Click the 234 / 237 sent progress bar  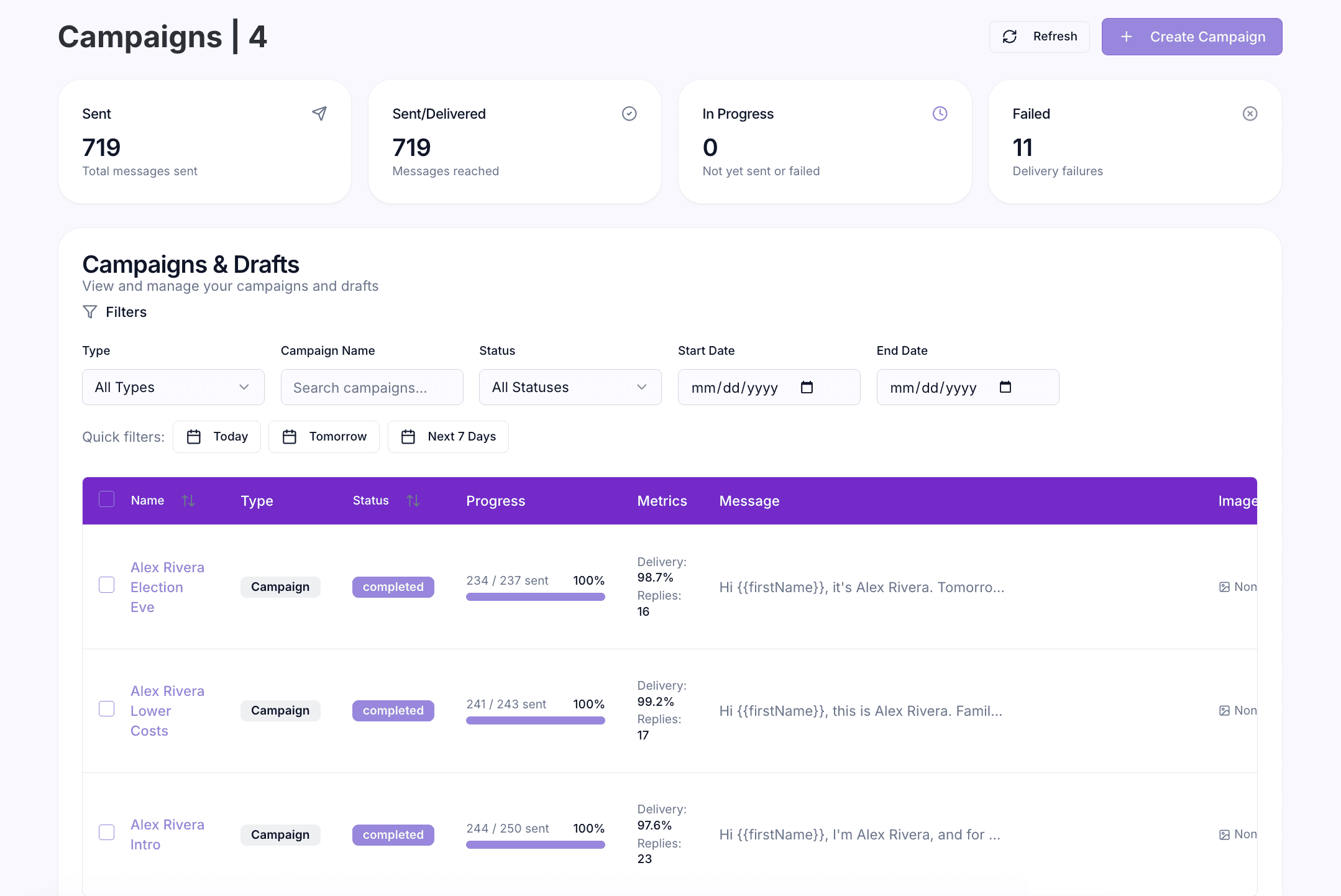[536, 597]
